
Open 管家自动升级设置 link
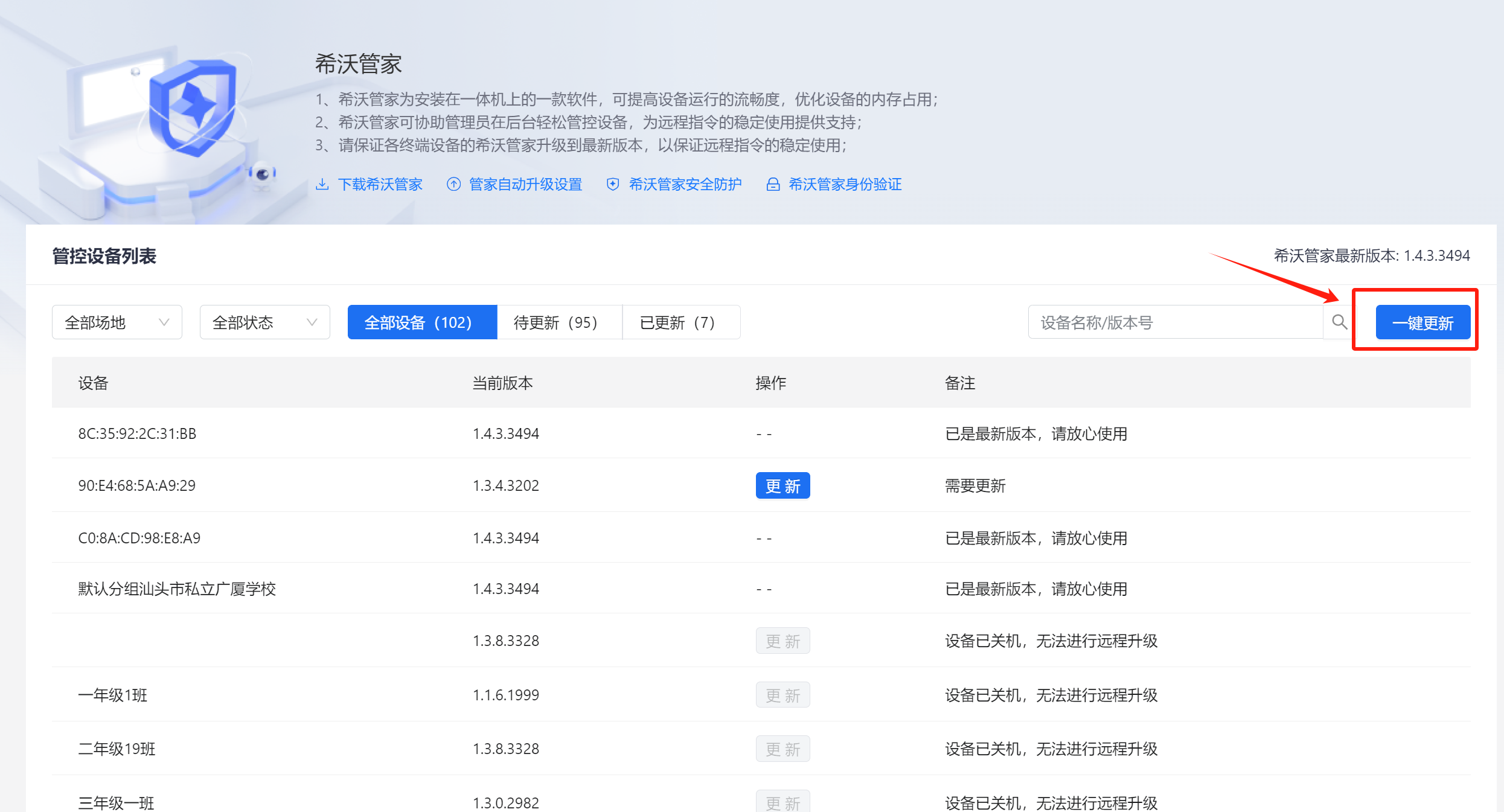click(525, 184)
